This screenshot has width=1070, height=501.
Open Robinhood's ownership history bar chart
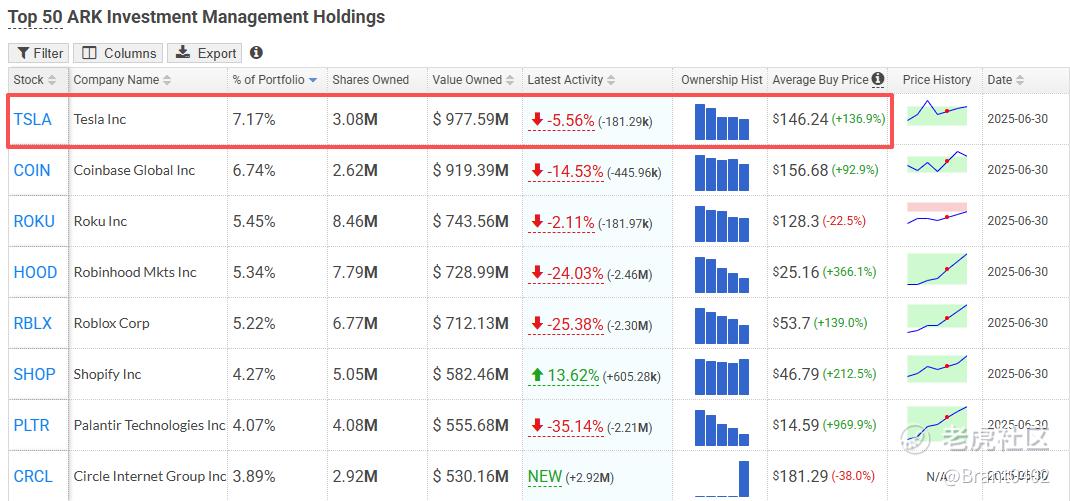pos(722,274)
